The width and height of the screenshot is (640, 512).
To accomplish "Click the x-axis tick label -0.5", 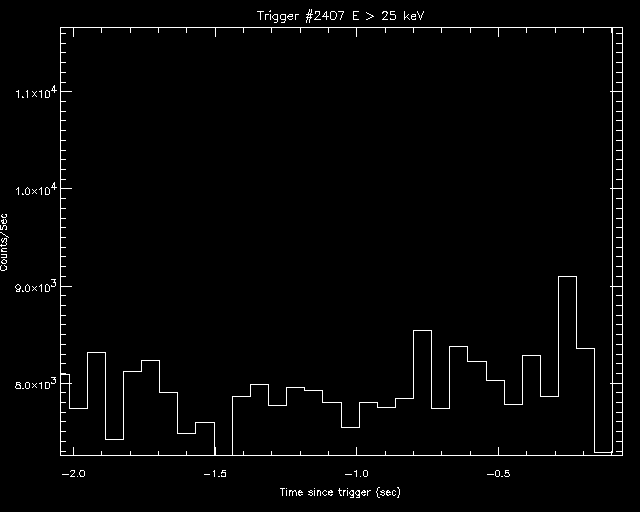I will 498,474.
